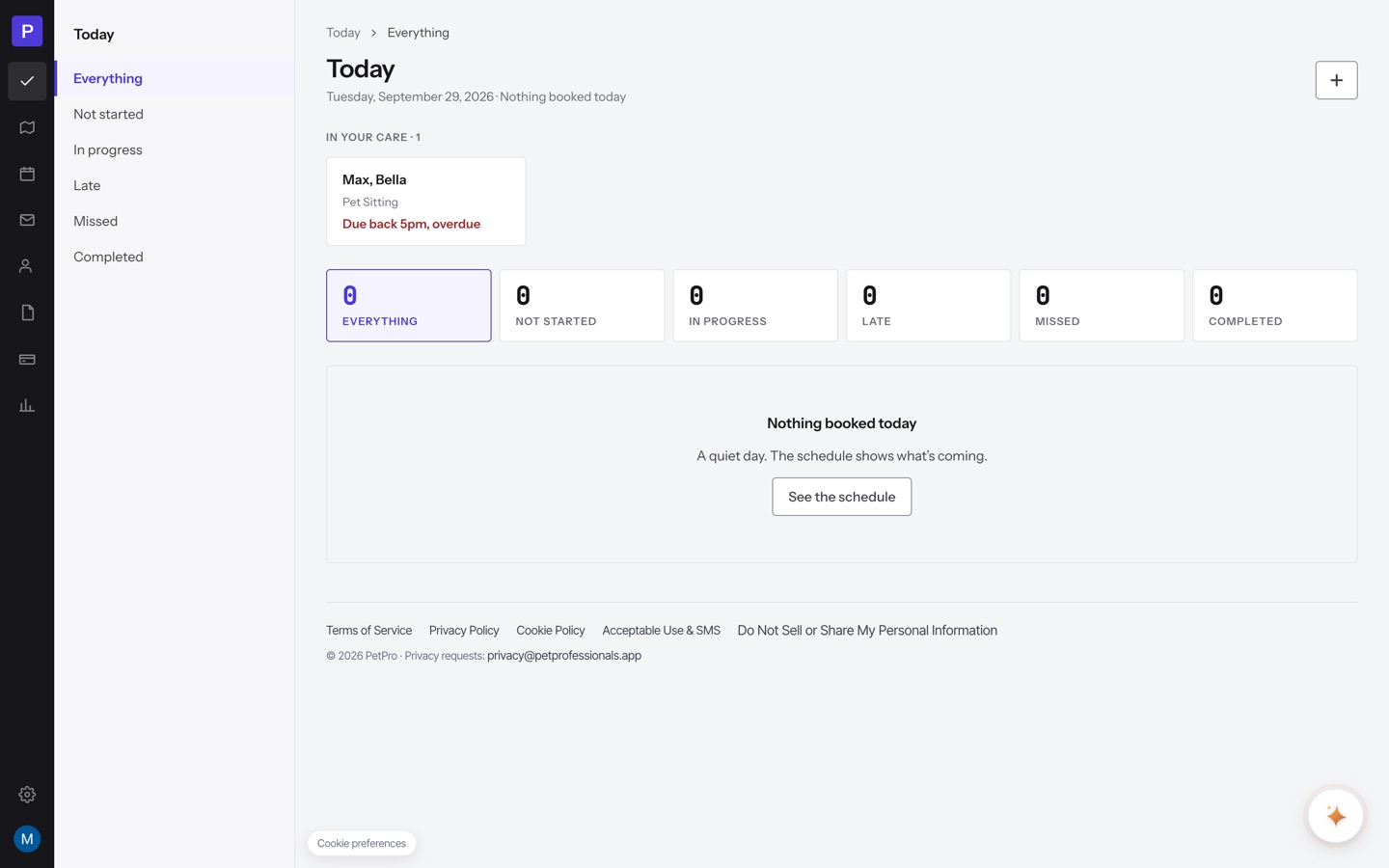Open the envelope messages icon
The image size is (1389, 868).
click(27, 220)
